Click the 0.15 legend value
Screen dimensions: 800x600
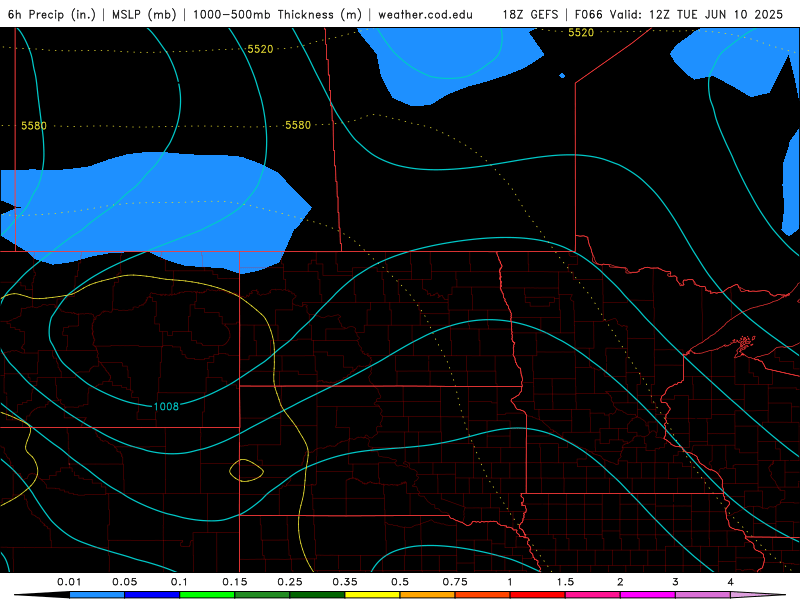[x=235, y=582]
